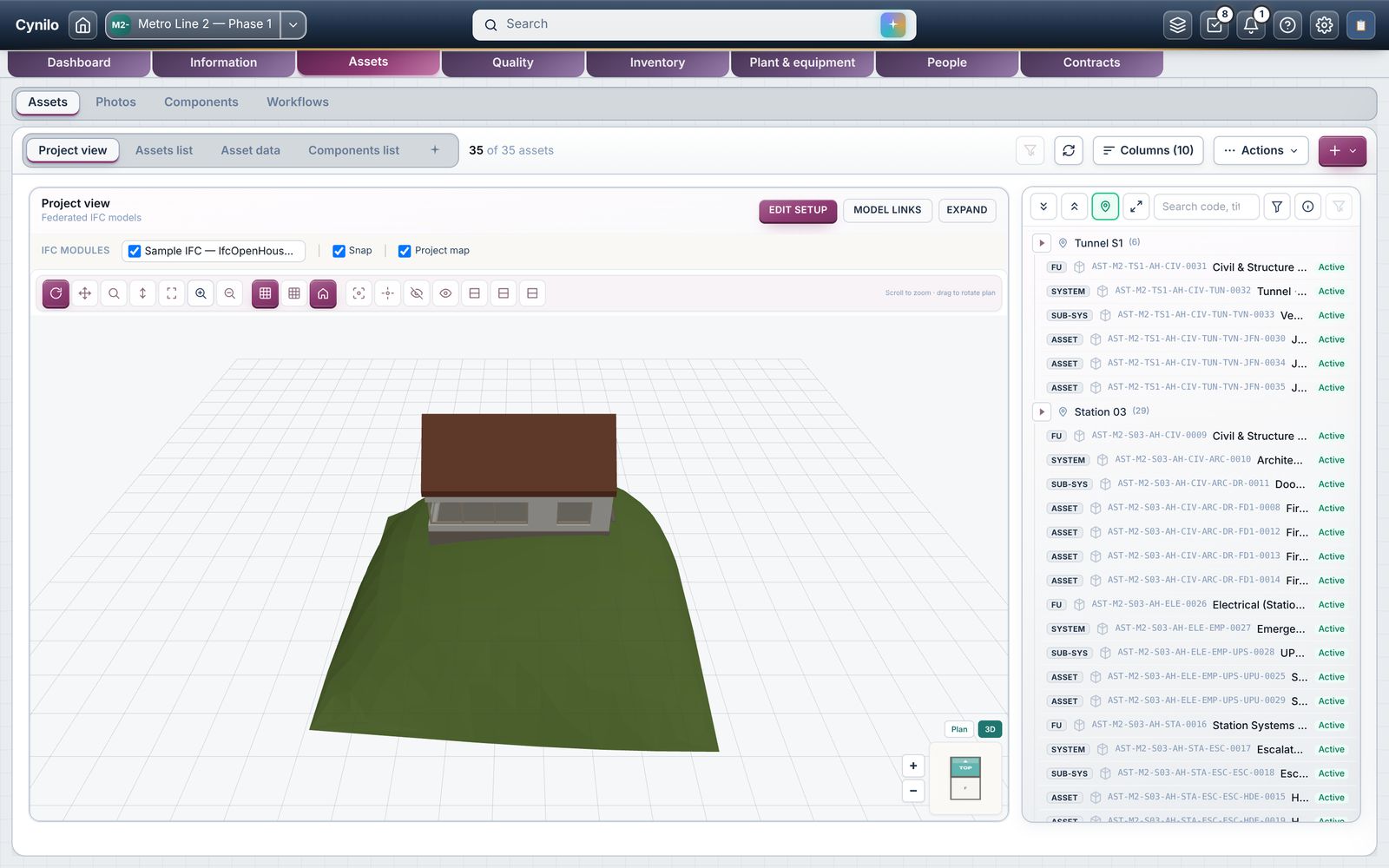Open the Quality module tab
The width and height of the screenshot is (1389, 868).
coord(513,62)
